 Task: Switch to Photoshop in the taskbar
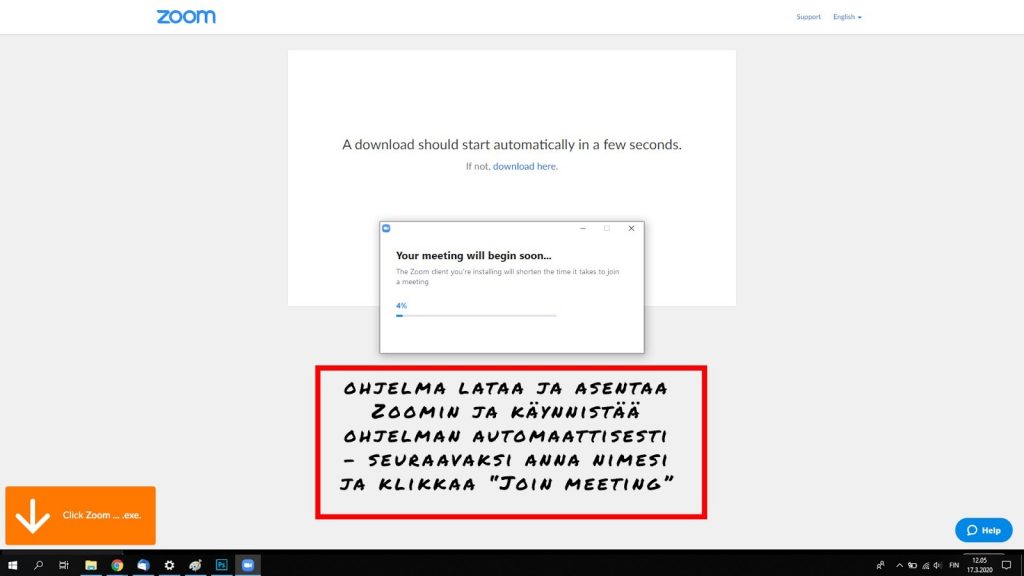click(x=221, y=565)
